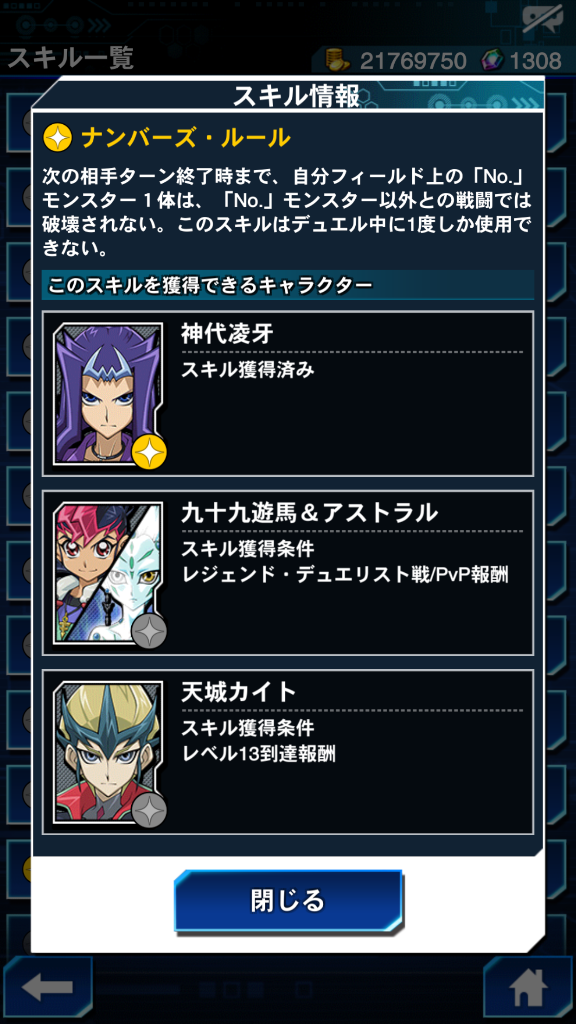
Task: Tap the gem currency icon
Action: tap(492, 61)
